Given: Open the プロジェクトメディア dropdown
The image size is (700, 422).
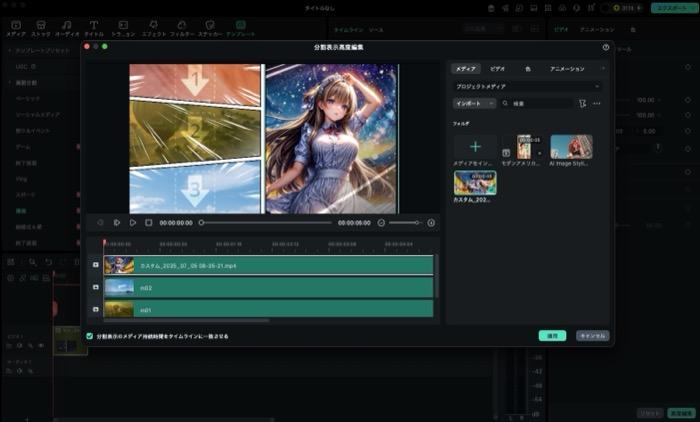Looking at the screenshot, I should 527,86.
